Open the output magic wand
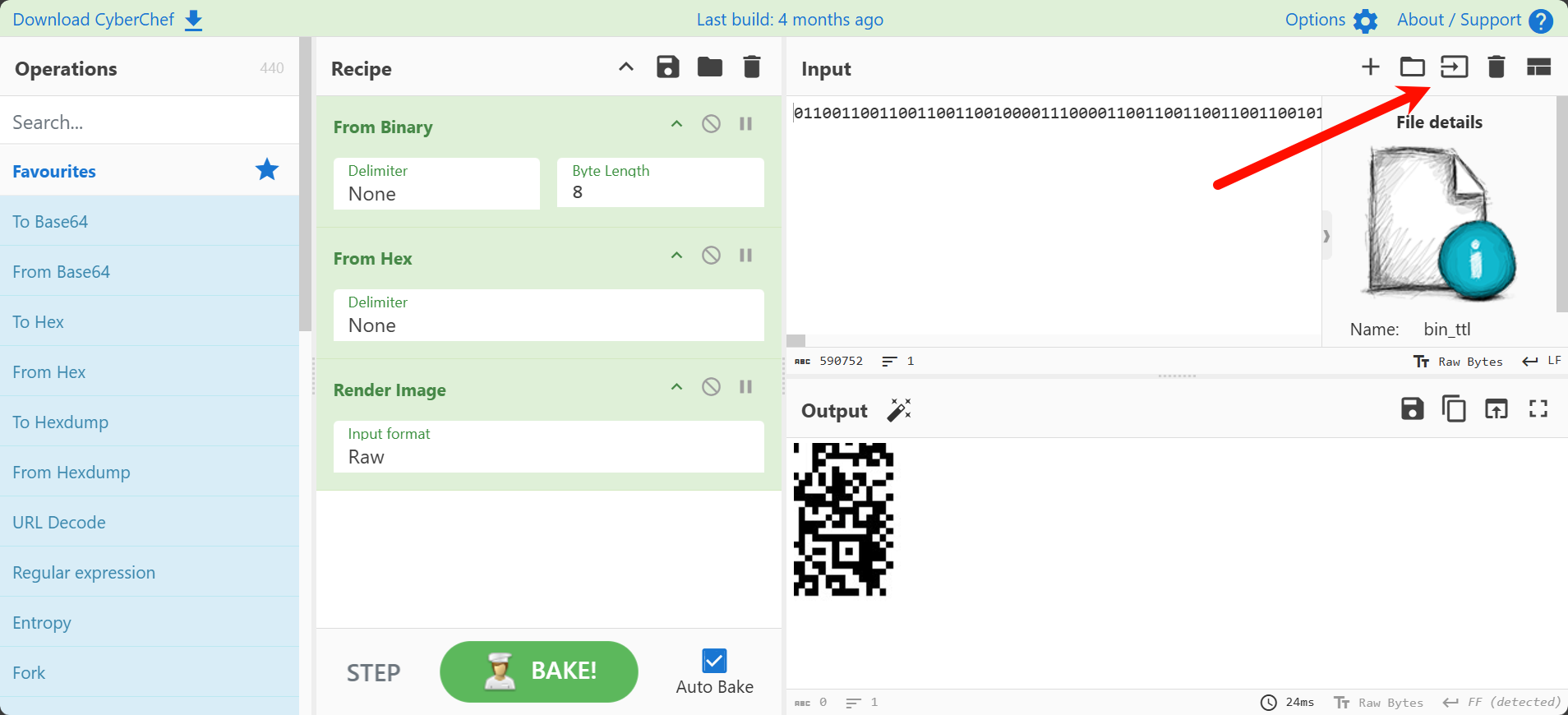 click(899, 409)
